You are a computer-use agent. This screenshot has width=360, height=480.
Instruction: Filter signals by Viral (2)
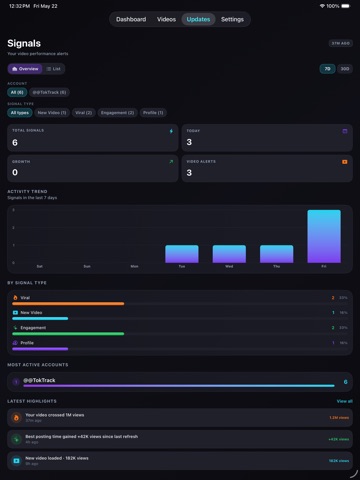(83, 113)
